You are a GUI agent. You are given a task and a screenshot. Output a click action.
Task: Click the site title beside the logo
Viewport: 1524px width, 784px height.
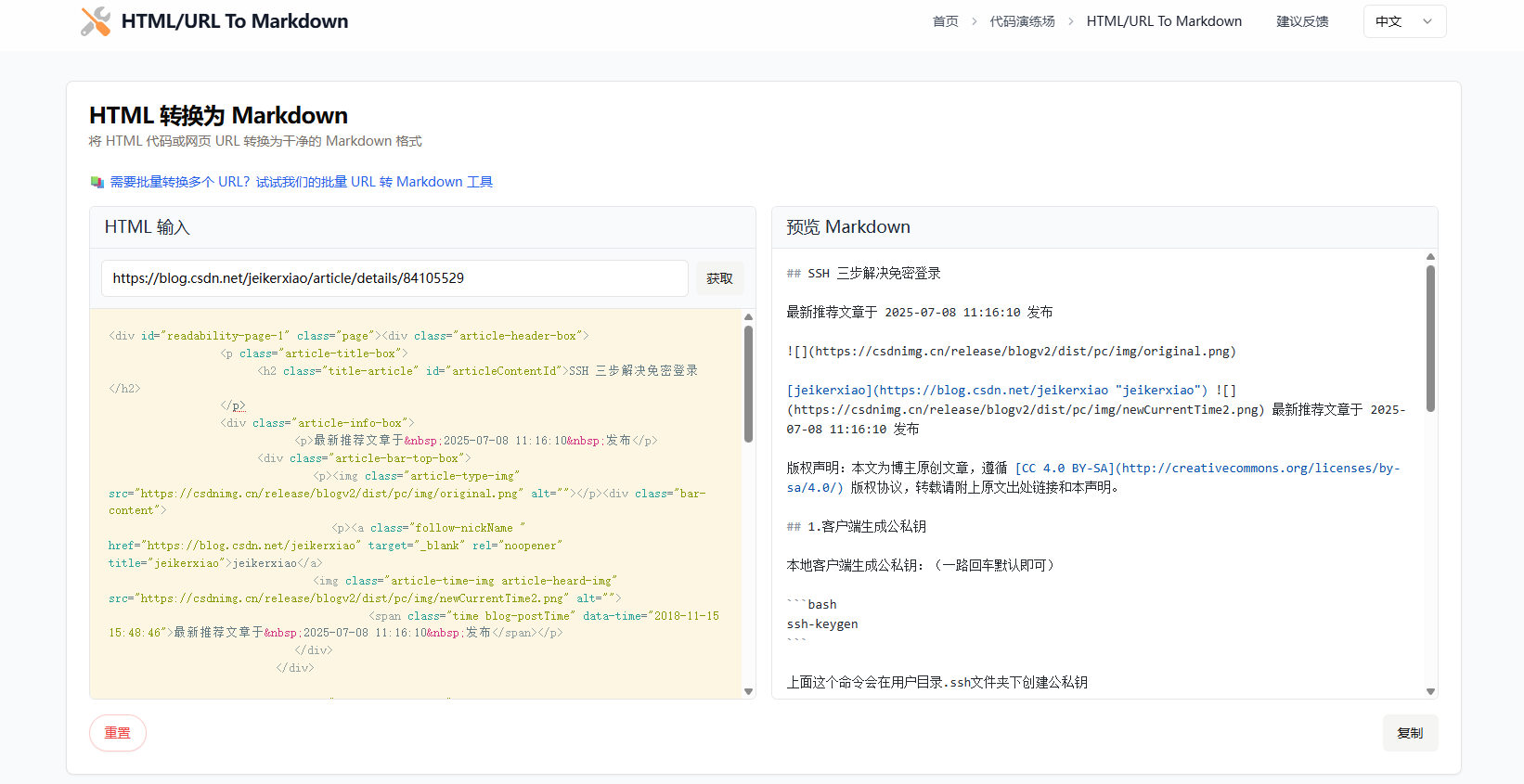(235, 21)
